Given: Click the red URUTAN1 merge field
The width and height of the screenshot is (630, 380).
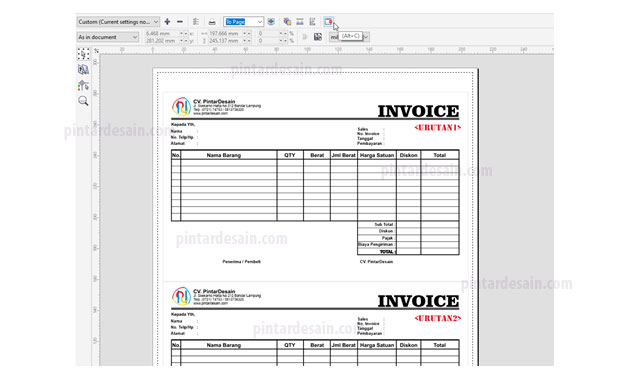Looking at the screenshot, I should point(438,128).
